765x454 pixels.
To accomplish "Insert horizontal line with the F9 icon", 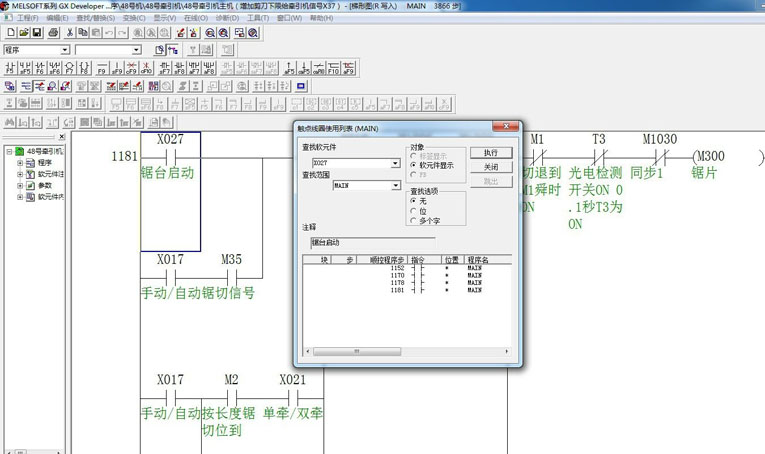I will pos(102,68).
